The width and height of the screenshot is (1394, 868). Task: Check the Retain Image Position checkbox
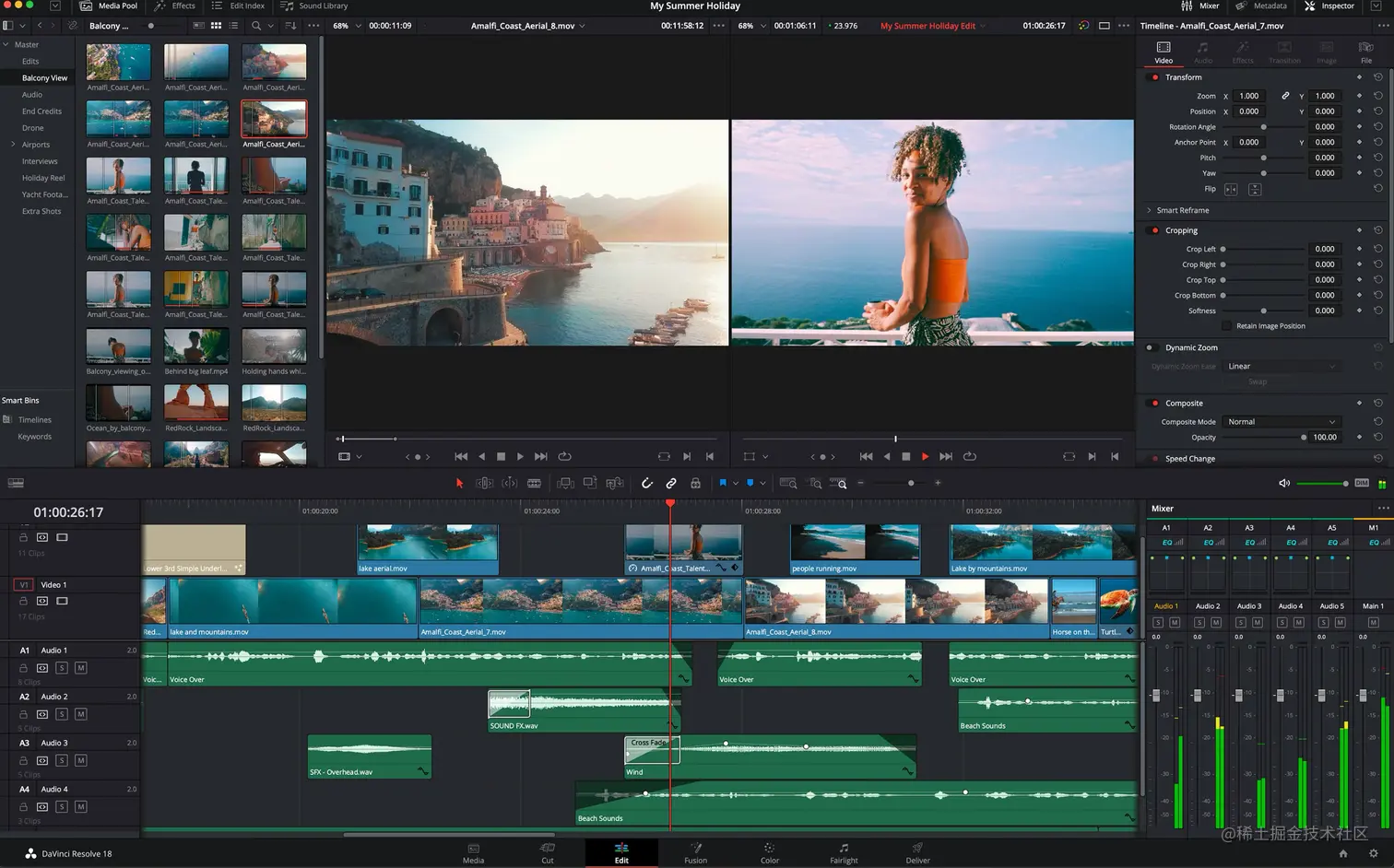(x=1226, y=326)
